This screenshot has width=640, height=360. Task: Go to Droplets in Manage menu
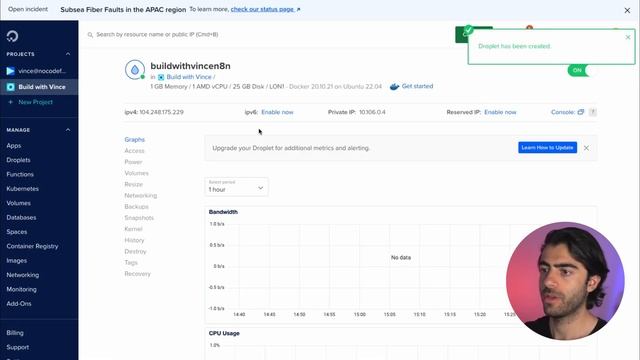[x=18, y=160]
